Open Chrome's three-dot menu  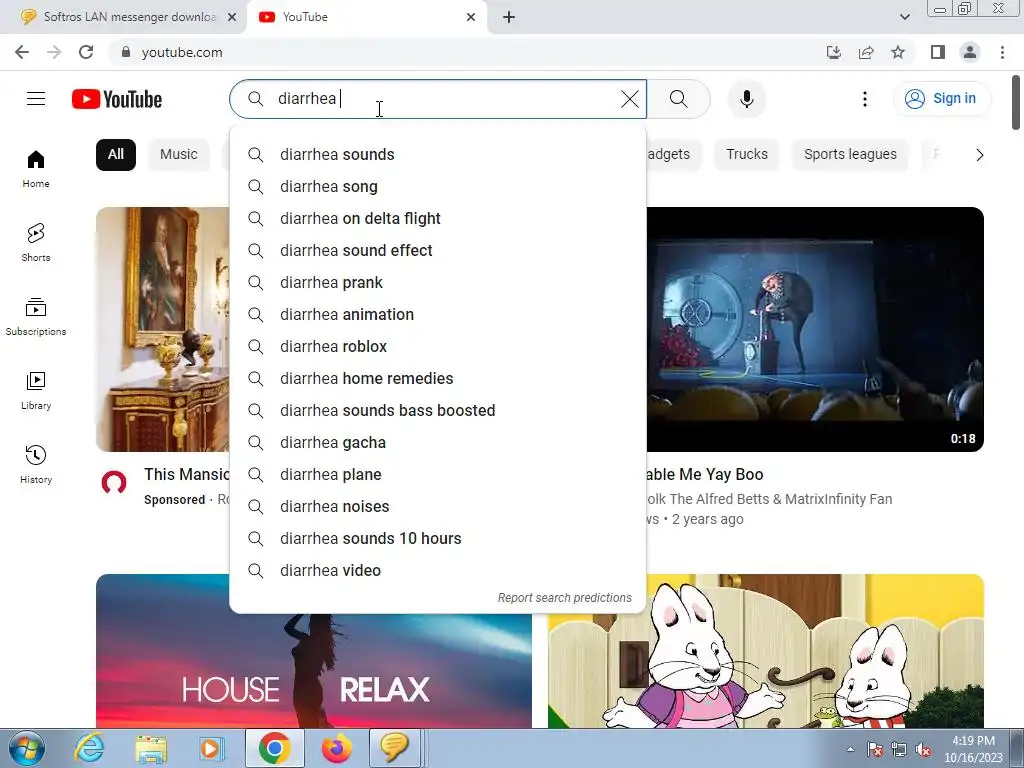coord(1002,52)
